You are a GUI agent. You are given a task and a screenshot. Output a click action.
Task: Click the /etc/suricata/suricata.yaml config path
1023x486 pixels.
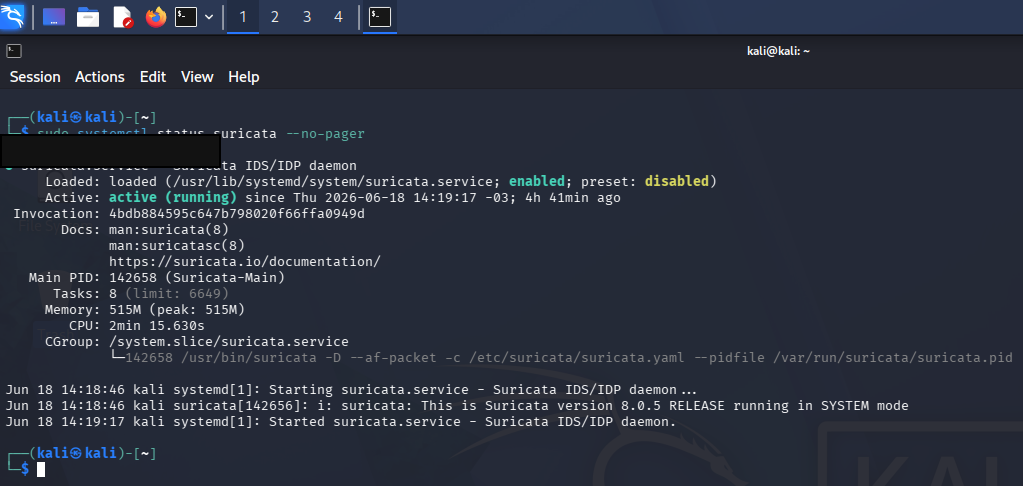point(577,357)
